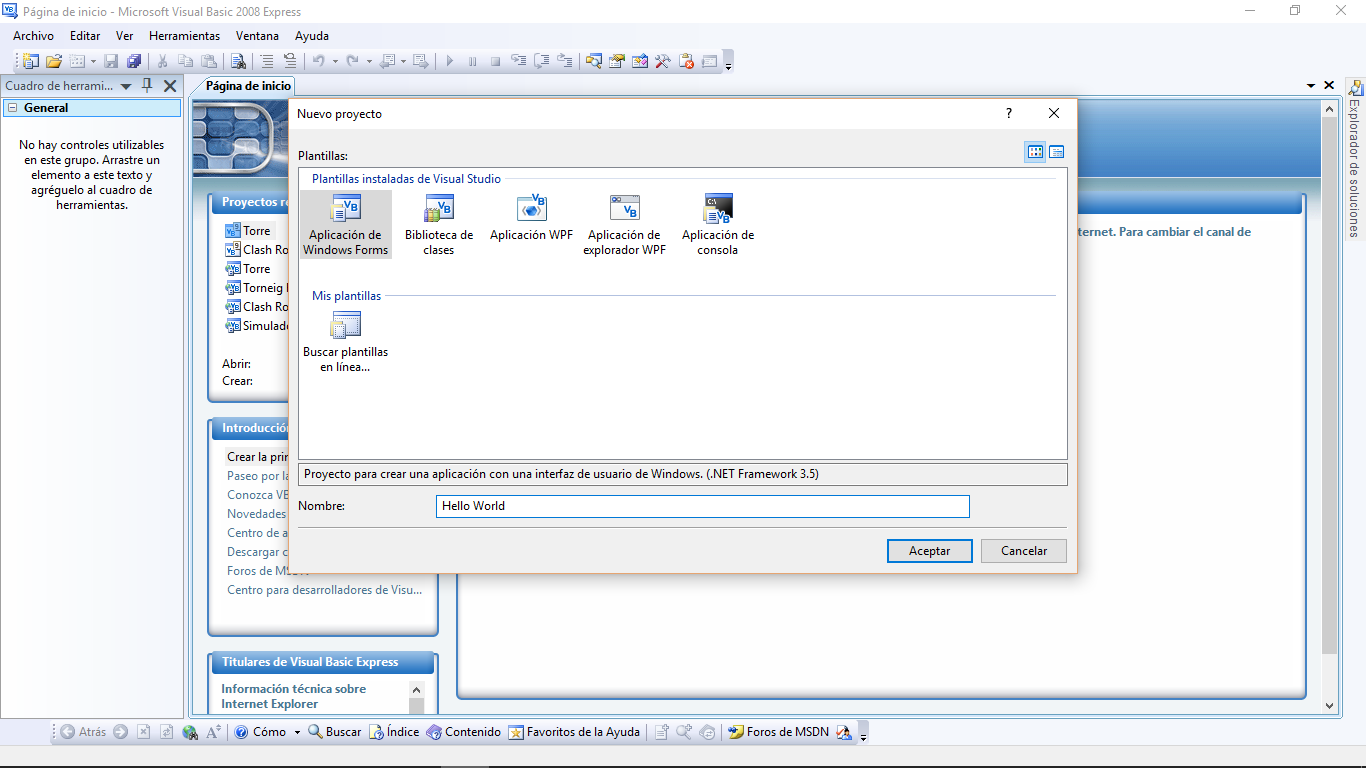1366x768 pixels.
Task: Open the Undo history dropdown arrow
Action: 335,61
